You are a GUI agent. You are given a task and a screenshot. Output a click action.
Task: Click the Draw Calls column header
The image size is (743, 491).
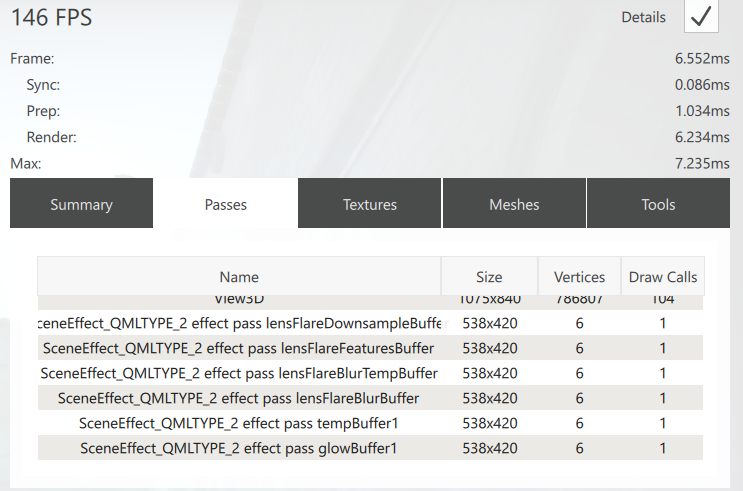(x=662, y=277)
